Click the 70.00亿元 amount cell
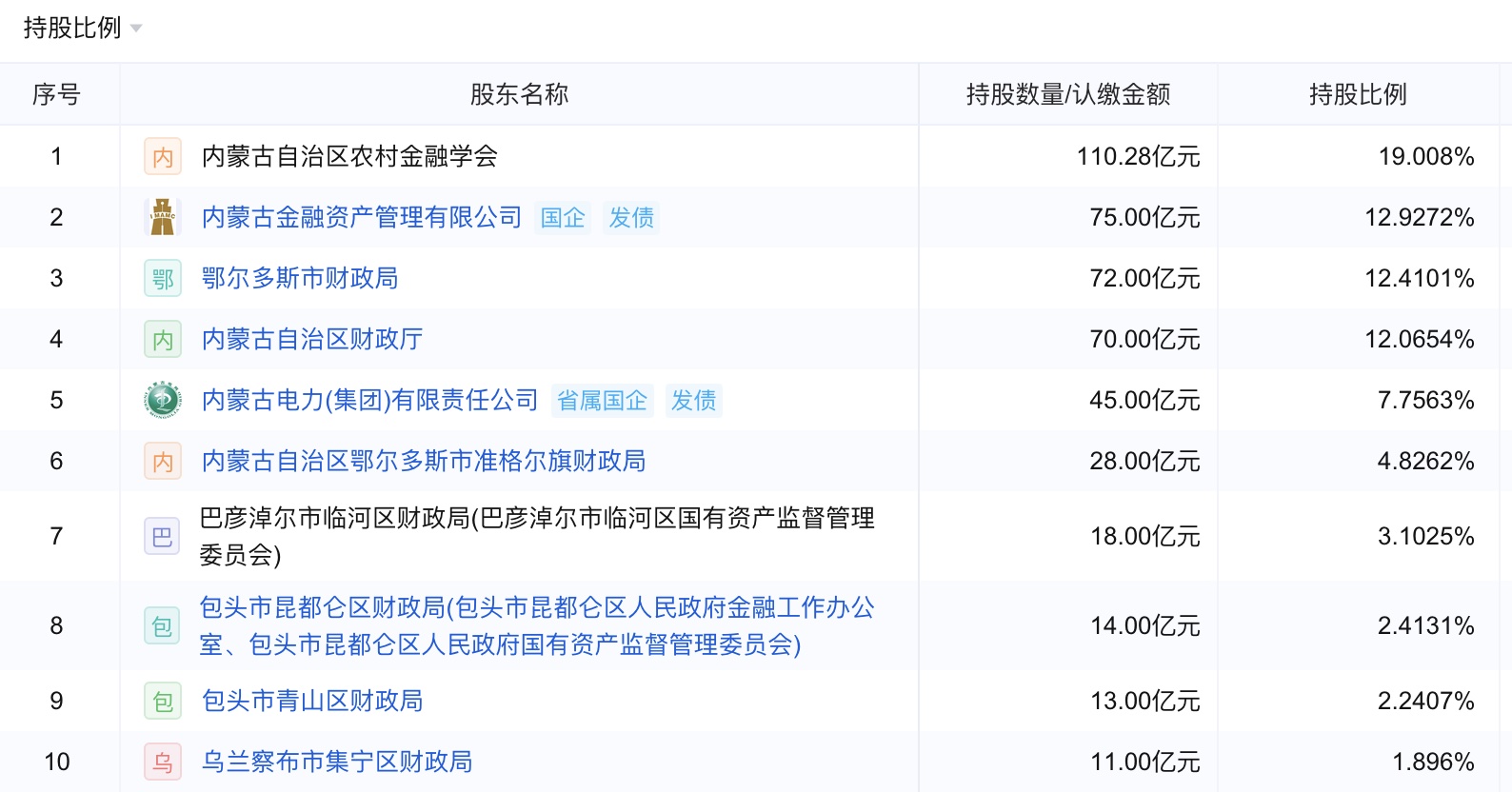This screenshot has height=792, width=1512. click(1145, 339)
